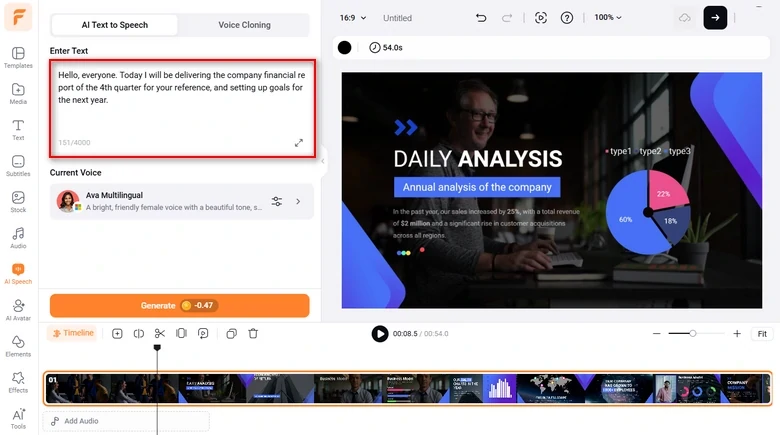780x435 pixels.
Task: Open the AI Avatar panel
Action: coord(18,310)
